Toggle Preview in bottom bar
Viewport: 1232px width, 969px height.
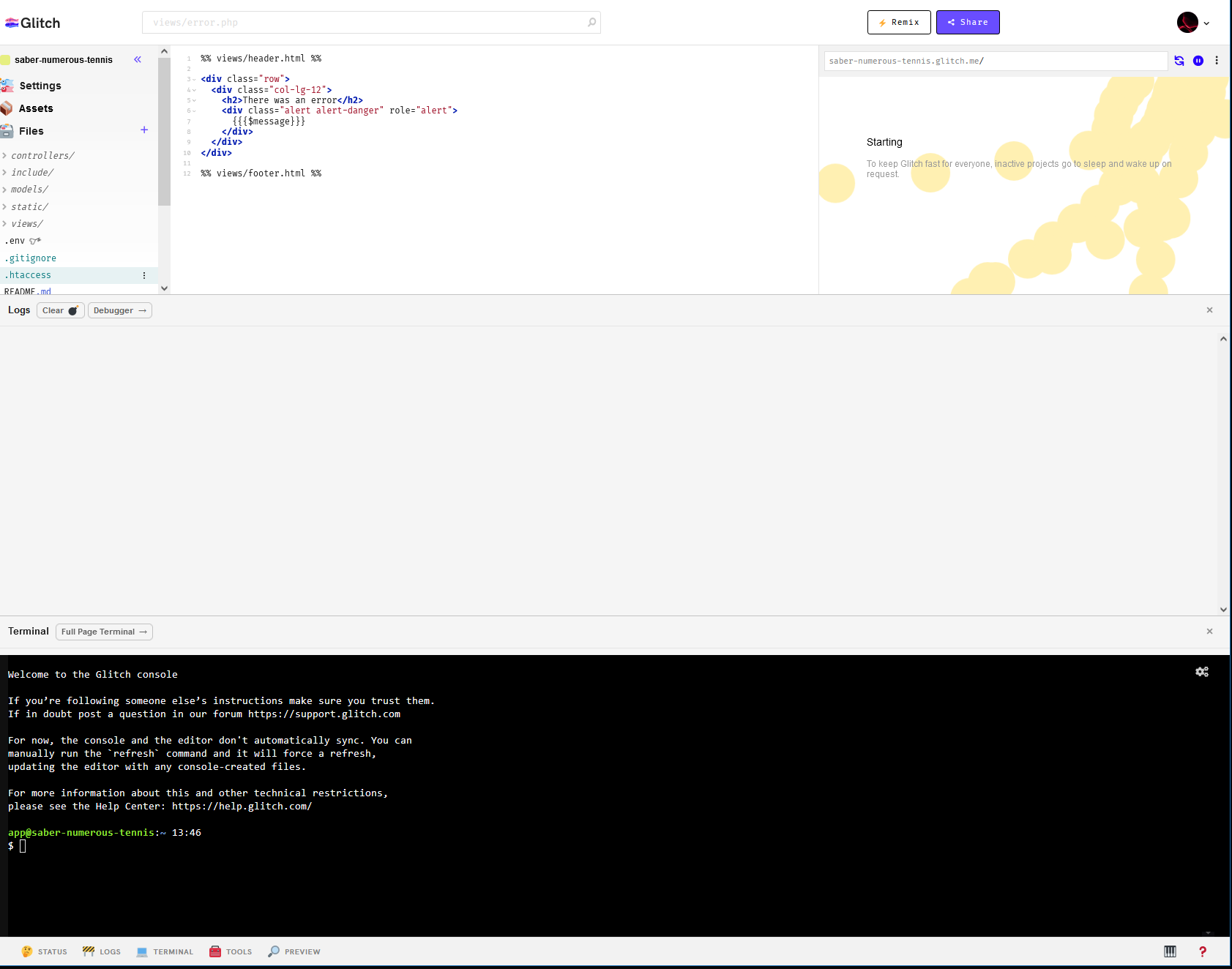click(294, 951)
